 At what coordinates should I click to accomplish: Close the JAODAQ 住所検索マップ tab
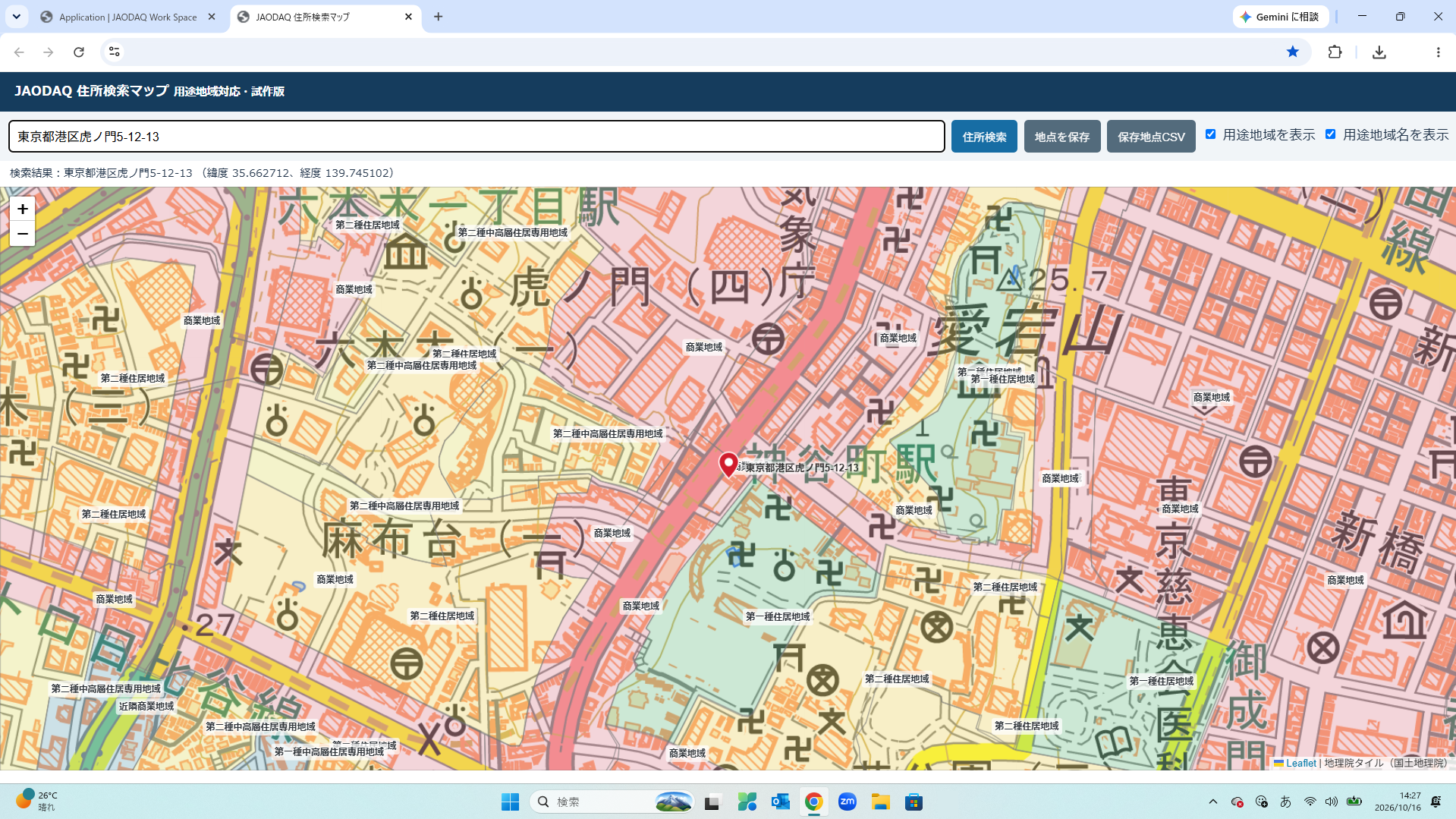[x=408, y=17]
